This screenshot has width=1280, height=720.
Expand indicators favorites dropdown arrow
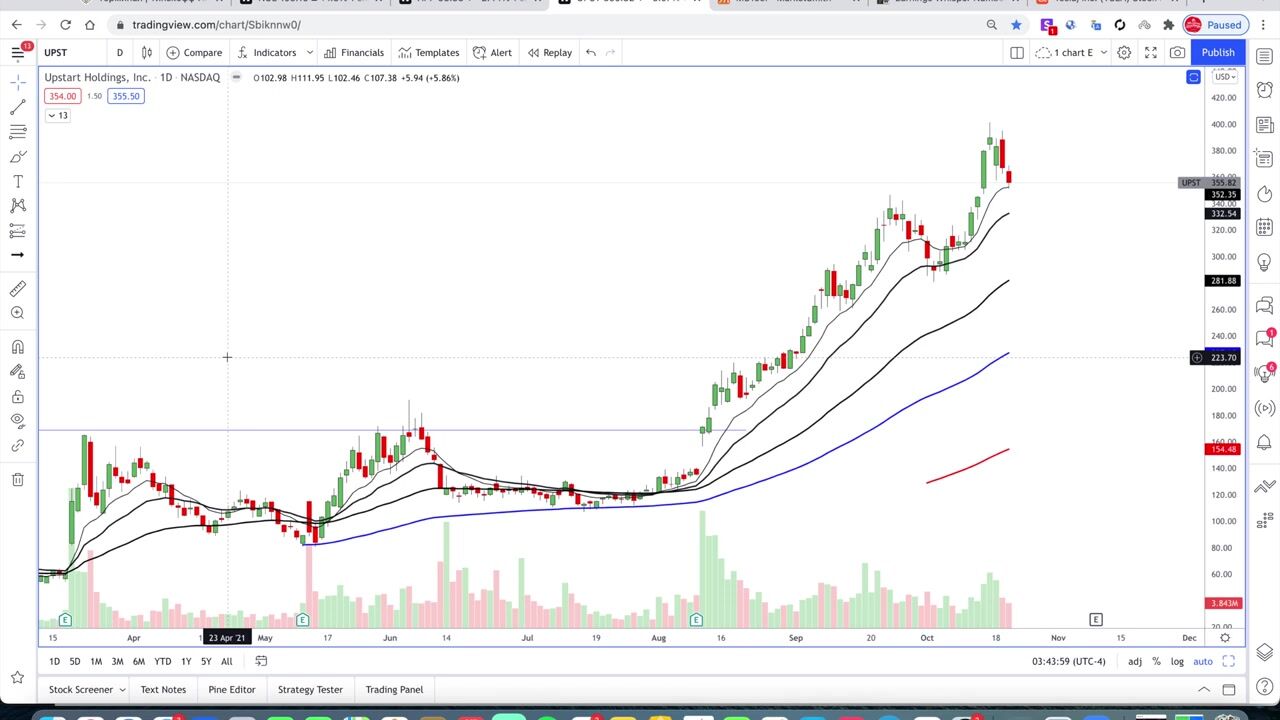tap(309, 53)
